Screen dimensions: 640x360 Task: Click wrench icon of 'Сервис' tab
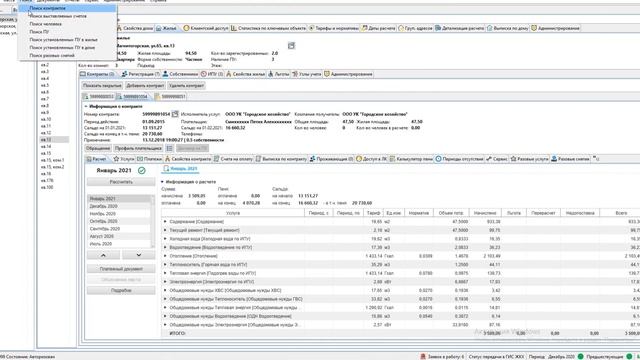click(489, 159)
